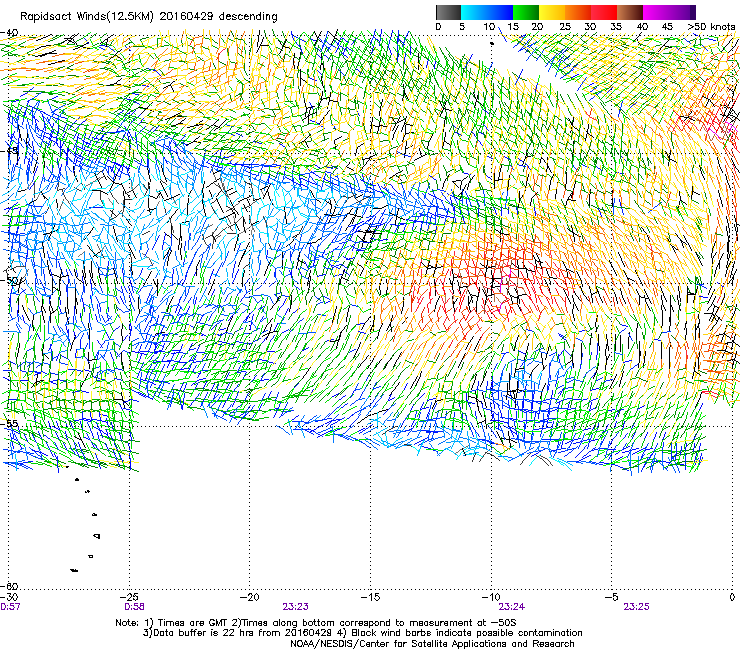Click the gray 0-5 knots color swatch
This screenshot has width=740, height=650.
coord(448,12)
